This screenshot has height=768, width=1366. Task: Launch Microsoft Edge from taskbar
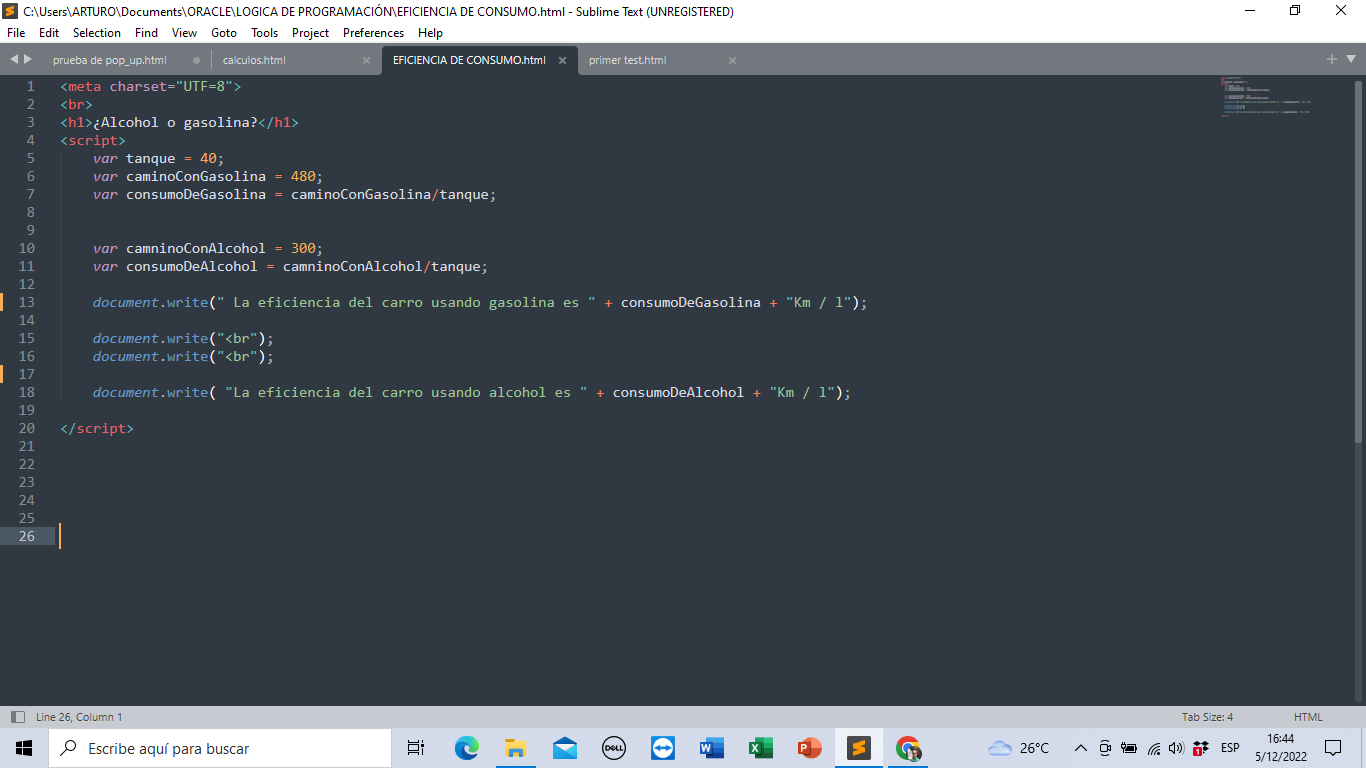click(466, 748)
